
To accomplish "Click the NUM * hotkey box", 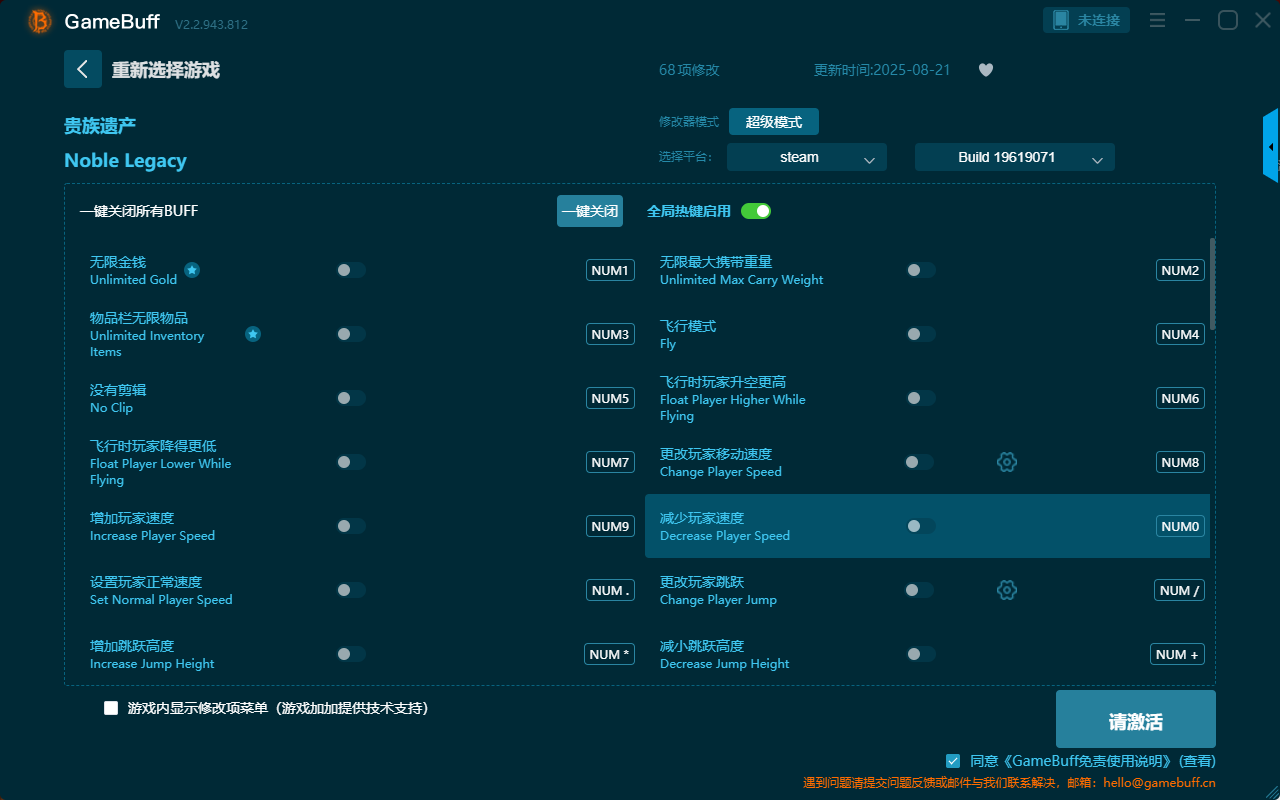I will pos(609,654).
